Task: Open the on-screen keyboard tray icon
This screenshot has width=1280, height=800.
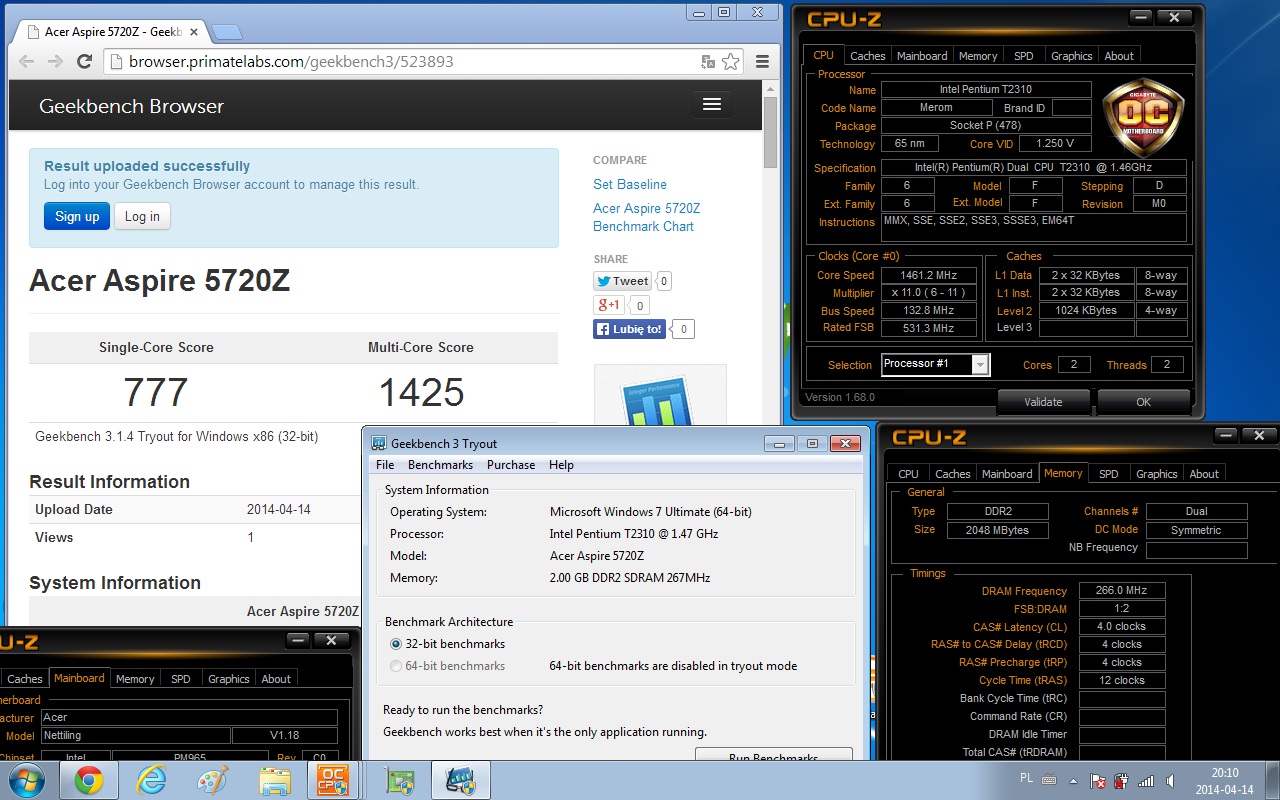Action: (1049, 779)
